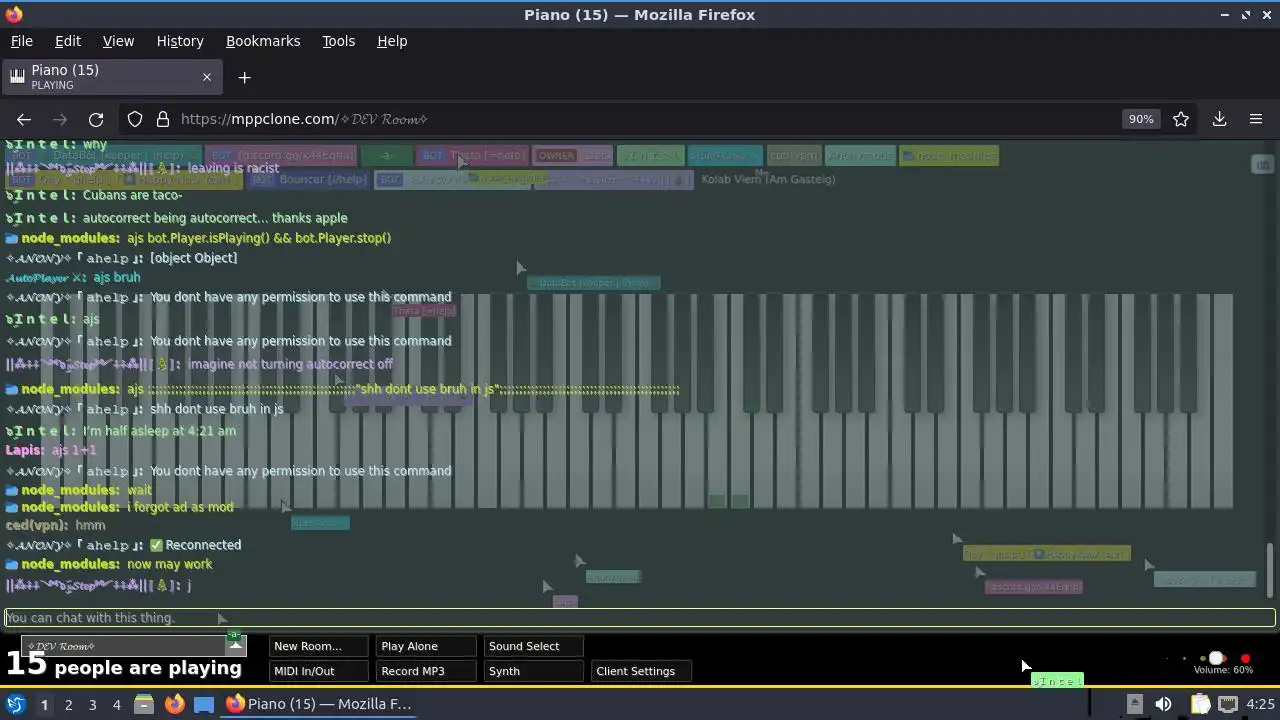Click the '15 people are playing' status text

click(x=124, y=665)
